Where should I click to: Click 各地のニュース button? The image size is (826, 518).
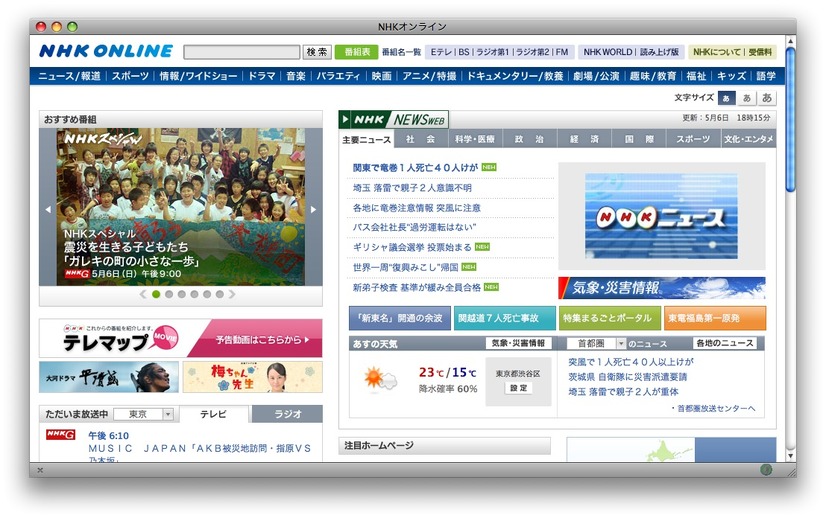coord(725,343)
